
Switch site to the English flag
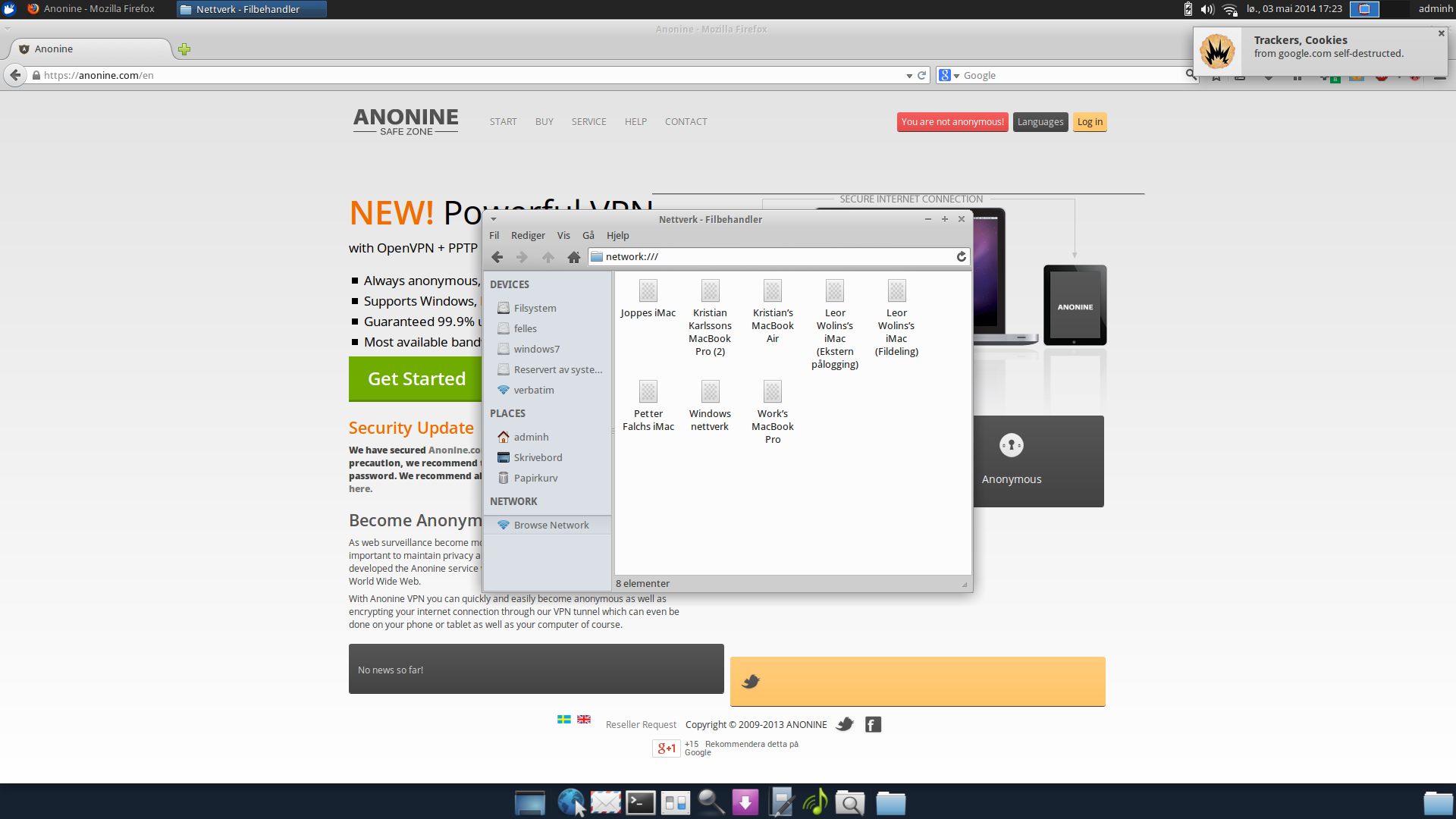584,719
